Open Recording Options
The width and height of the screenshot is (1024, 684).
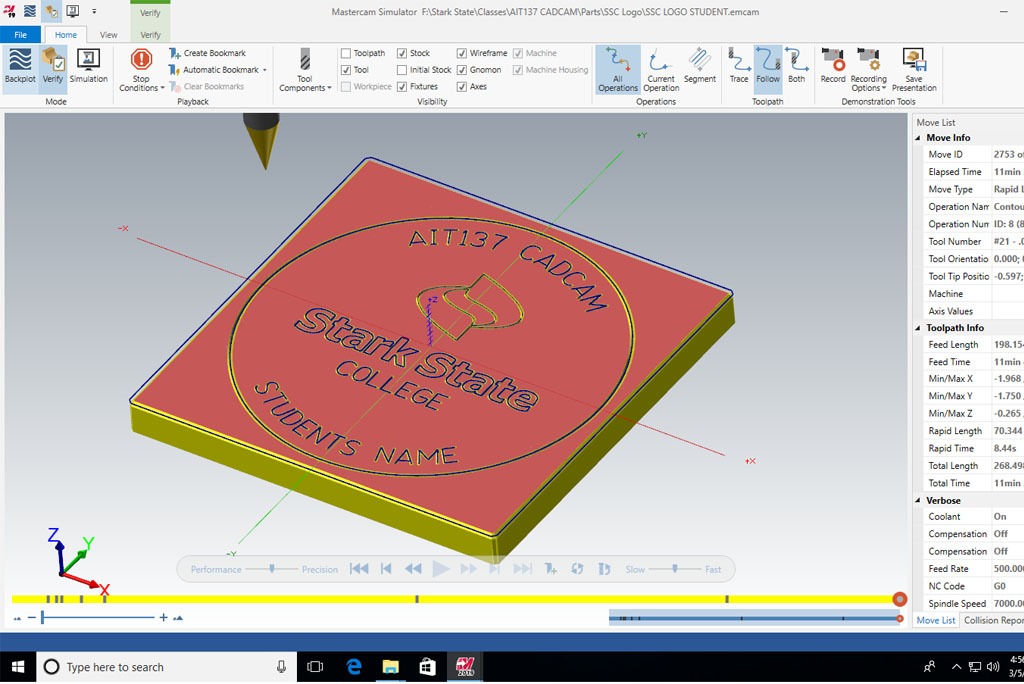869,69
